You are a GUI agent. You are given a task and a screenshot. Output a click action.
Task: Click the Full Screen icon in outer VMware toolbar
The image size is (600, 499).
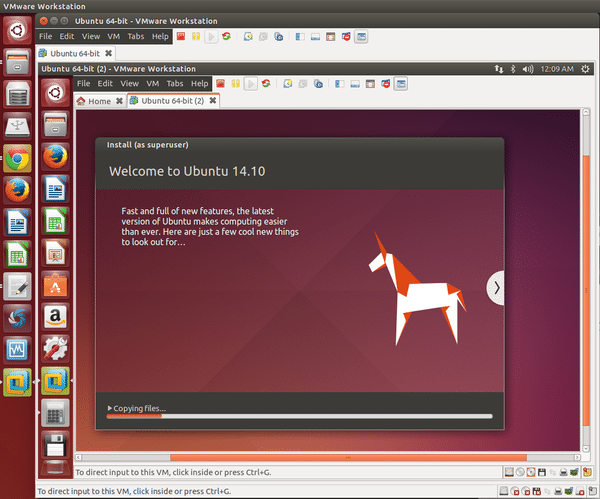tap(331, 37)
